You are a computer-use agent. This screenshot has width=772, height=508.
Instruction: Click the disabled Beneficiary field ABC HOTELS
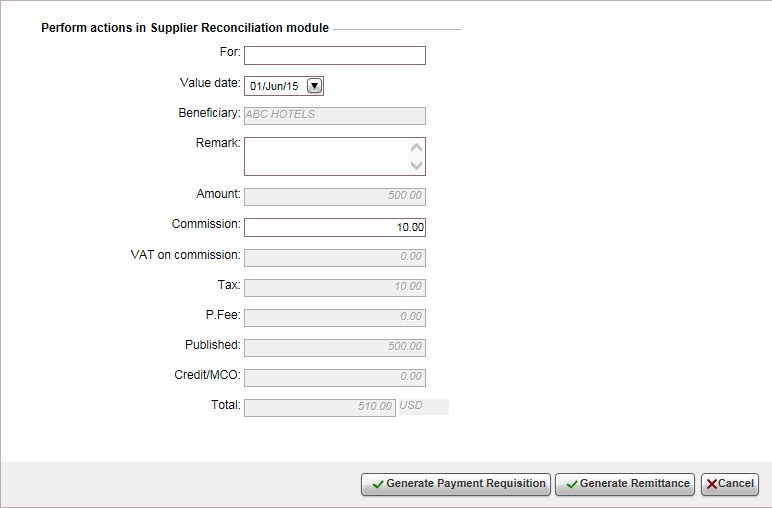[x=335, y=116]
